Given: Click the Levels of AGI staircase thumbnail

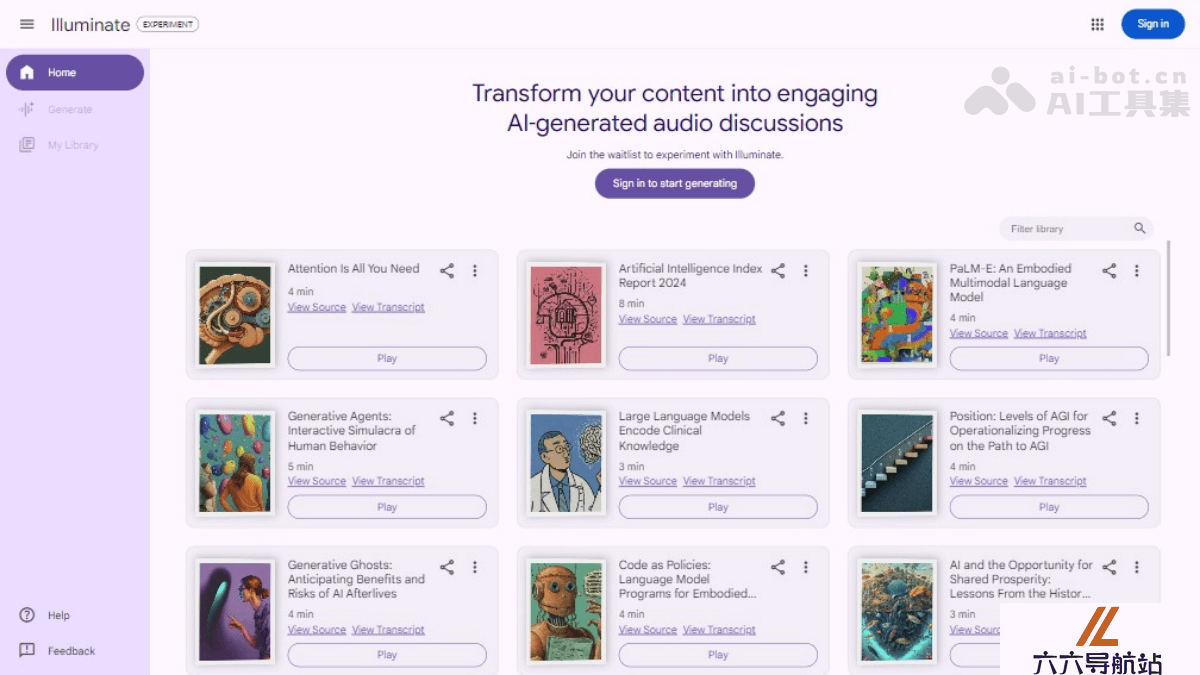Looking at the screenshot, I should (897, 463).
